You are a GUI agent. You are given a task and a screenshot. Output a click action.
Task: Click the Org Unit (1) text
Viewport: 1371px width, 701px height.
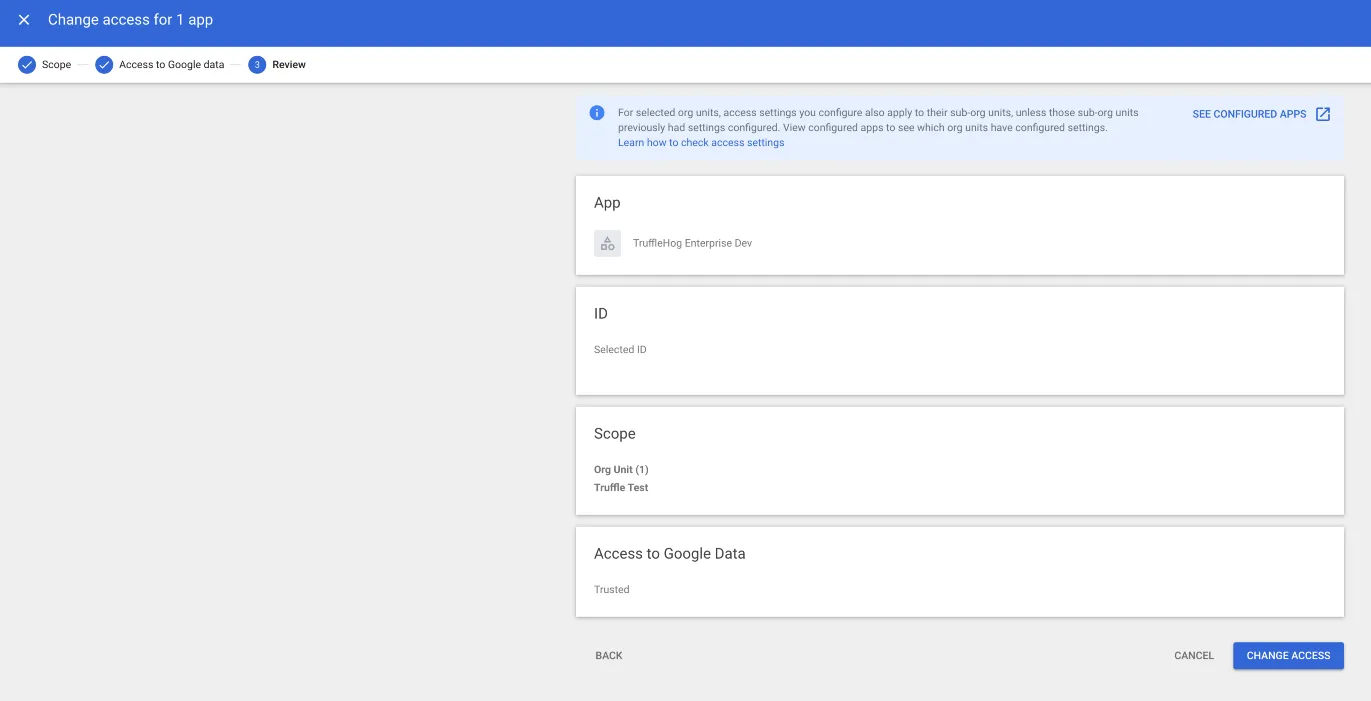click(x=621, y=470)
